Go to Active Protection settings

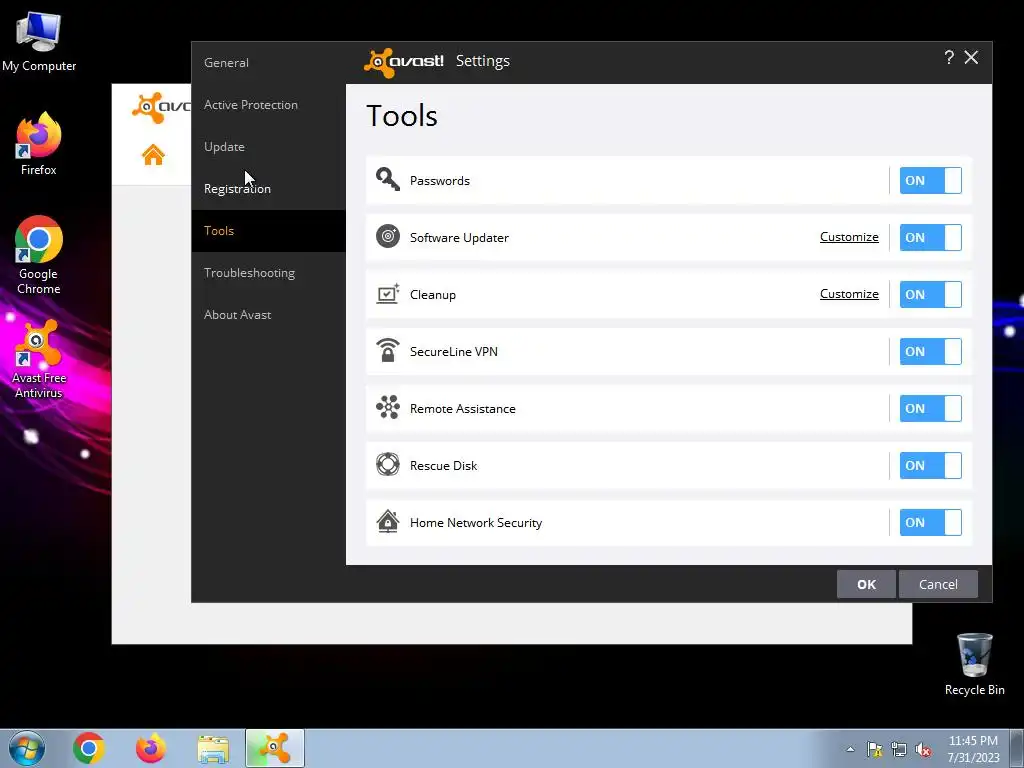point(268,104)
